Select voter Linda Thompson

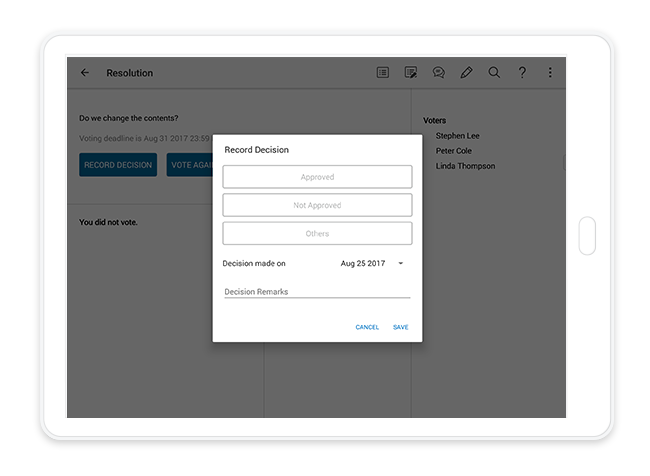pyautogui.click(x=465, y=166)
